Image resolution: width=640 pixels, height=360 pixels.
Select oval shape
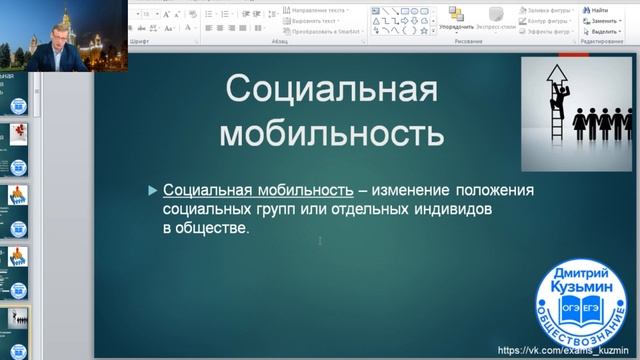(x=414, y=11)
